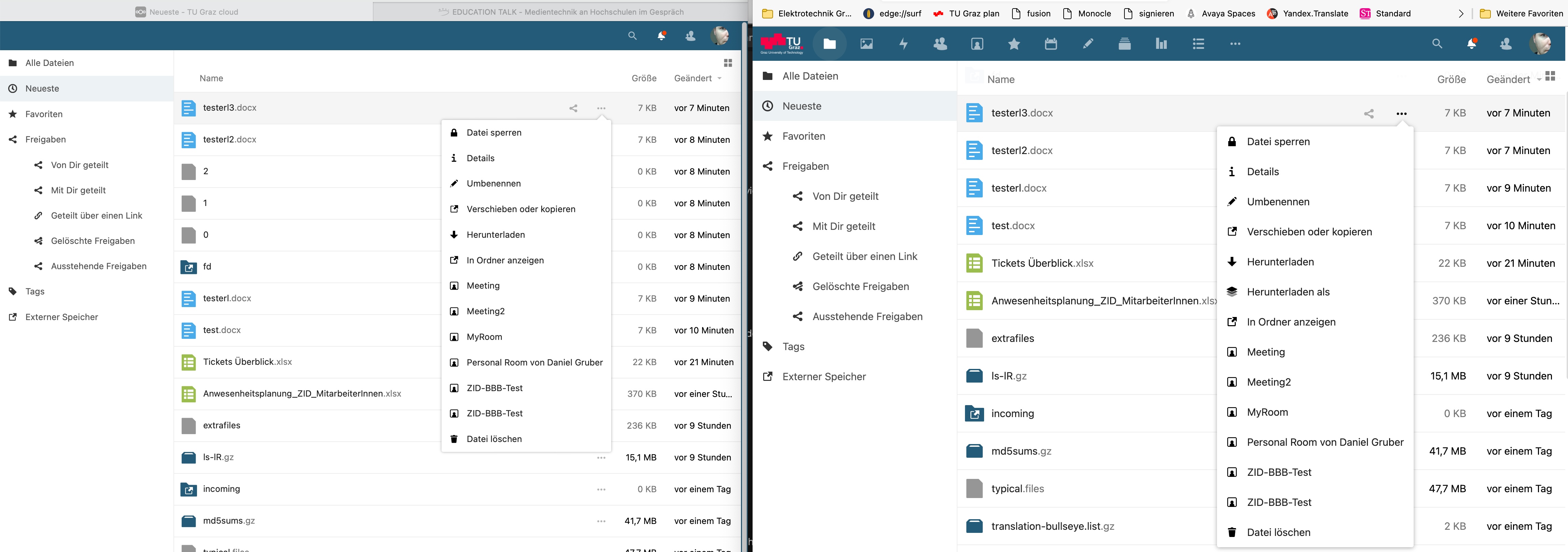Expand the Weitere Favoriten bookmarks folder
This screenshot has height=552, width=1568.
click(1522, 13)
